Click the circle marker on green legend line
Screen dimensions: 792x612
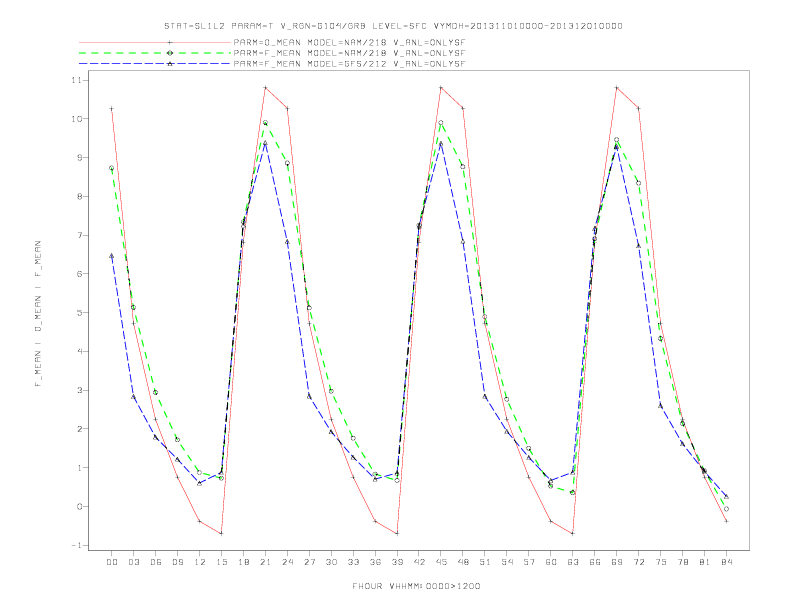pyautogui.click(x=170, y=53)
